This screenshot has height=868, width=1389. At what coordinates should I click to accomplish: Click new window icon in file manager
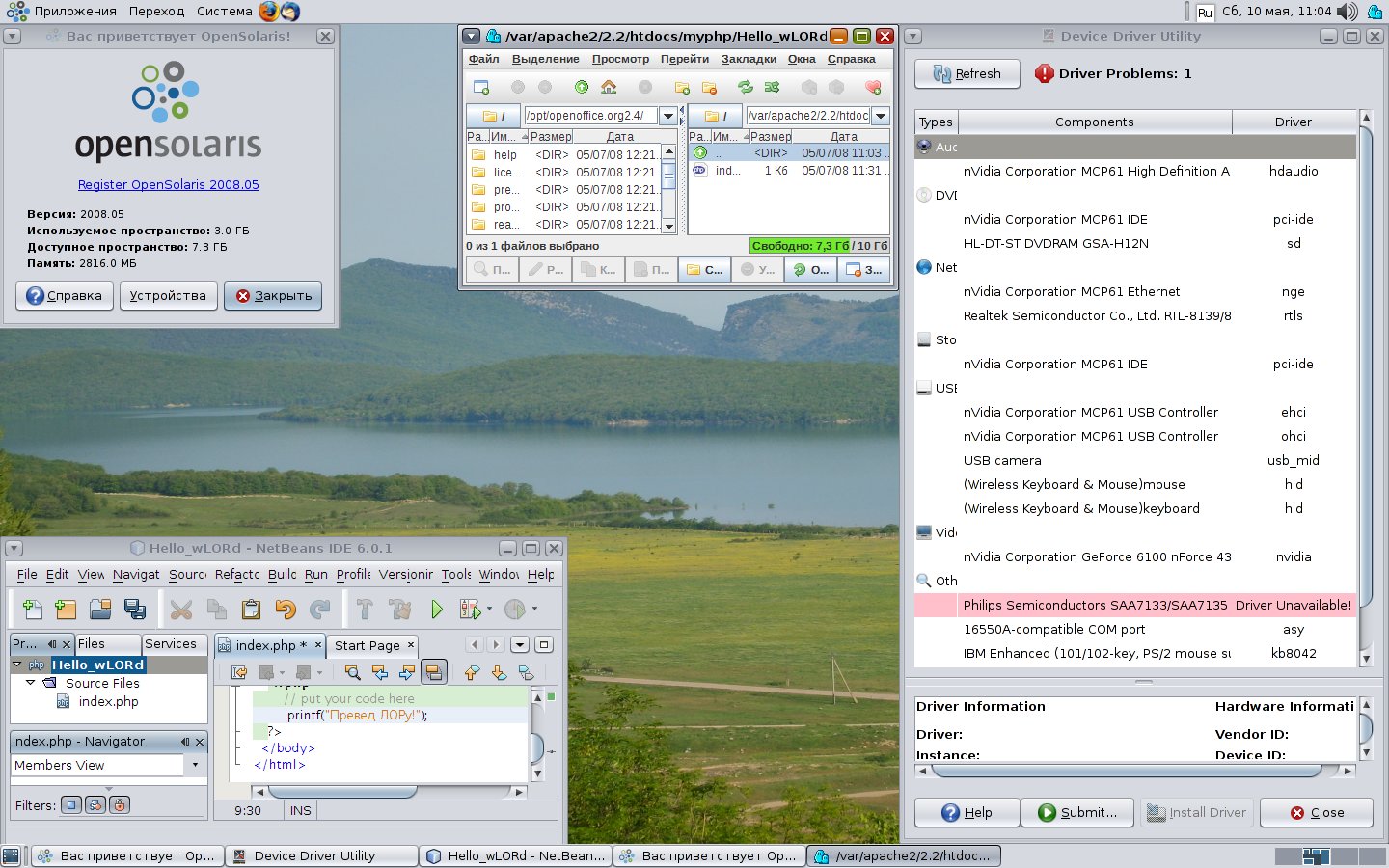[481, 87]
